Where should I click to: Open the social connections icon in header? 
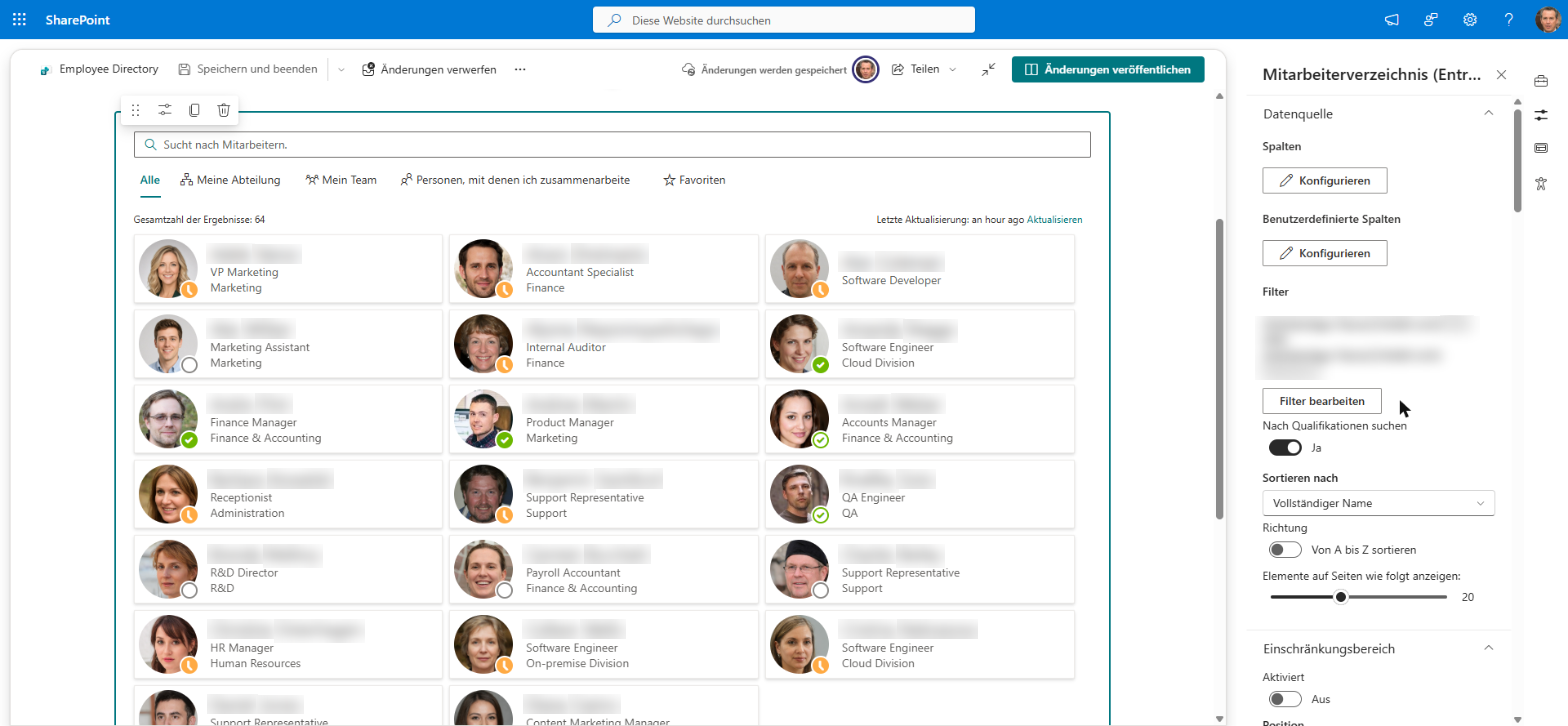pyautogui.click(x=1431, y=19)
